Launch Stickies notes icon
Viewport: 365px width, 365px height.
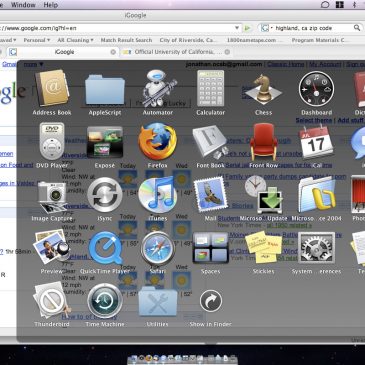point(263,247)
